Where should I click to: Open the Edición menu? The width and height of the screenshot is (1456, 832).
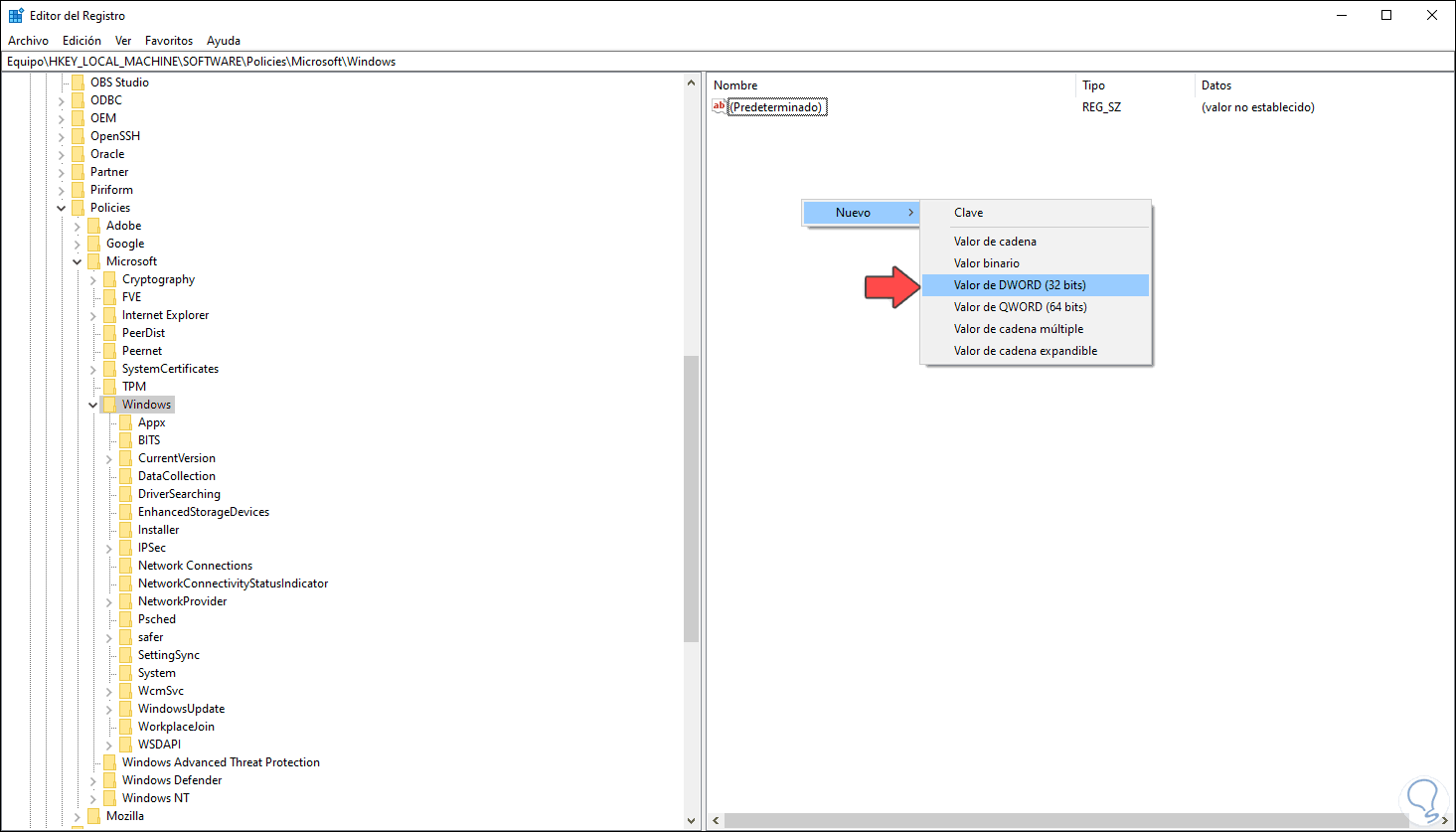(81, 41)
